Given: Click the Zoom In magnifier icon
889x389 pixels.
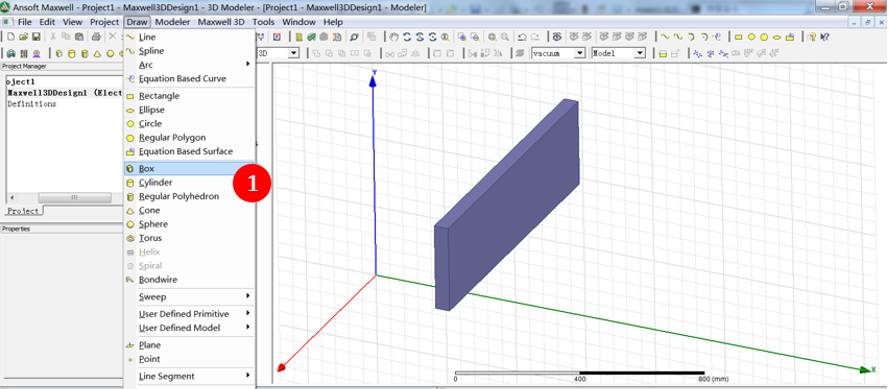Looking at the screenshot, I should (x=492, y=37).
